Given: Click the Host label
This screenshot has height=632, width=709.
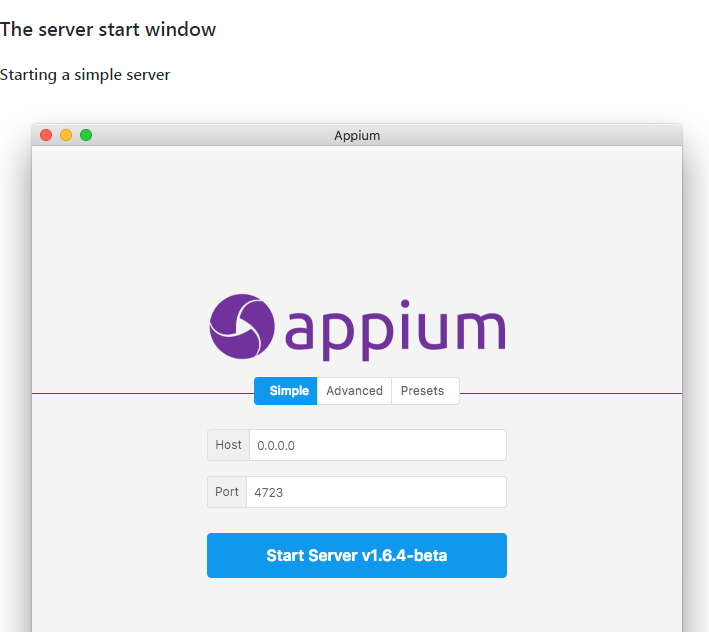Looking at the screenshot, I should pos(228,445).
